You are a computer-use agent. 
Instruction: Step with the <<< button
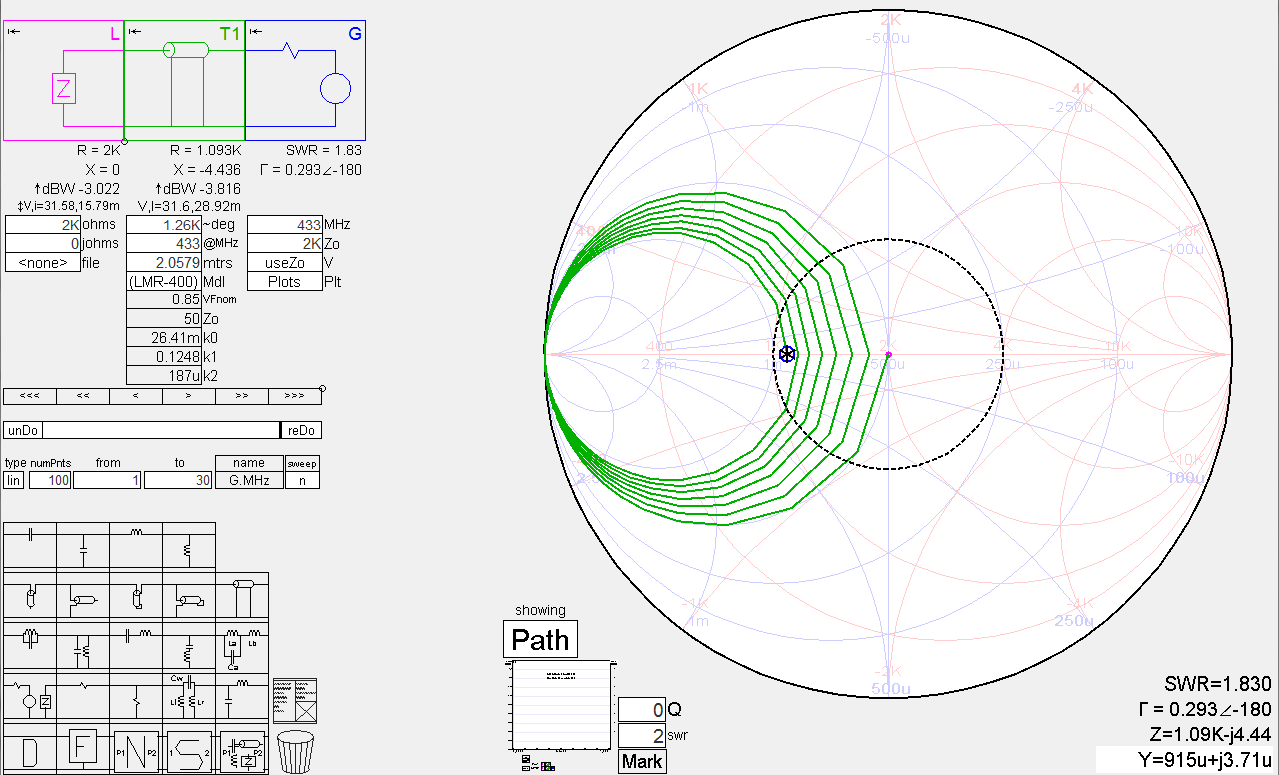30,395
